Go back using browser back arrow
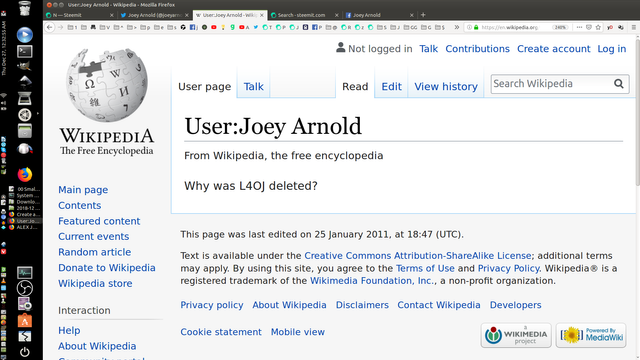This screenshot has width=640, height=360. tap(49, 27)
